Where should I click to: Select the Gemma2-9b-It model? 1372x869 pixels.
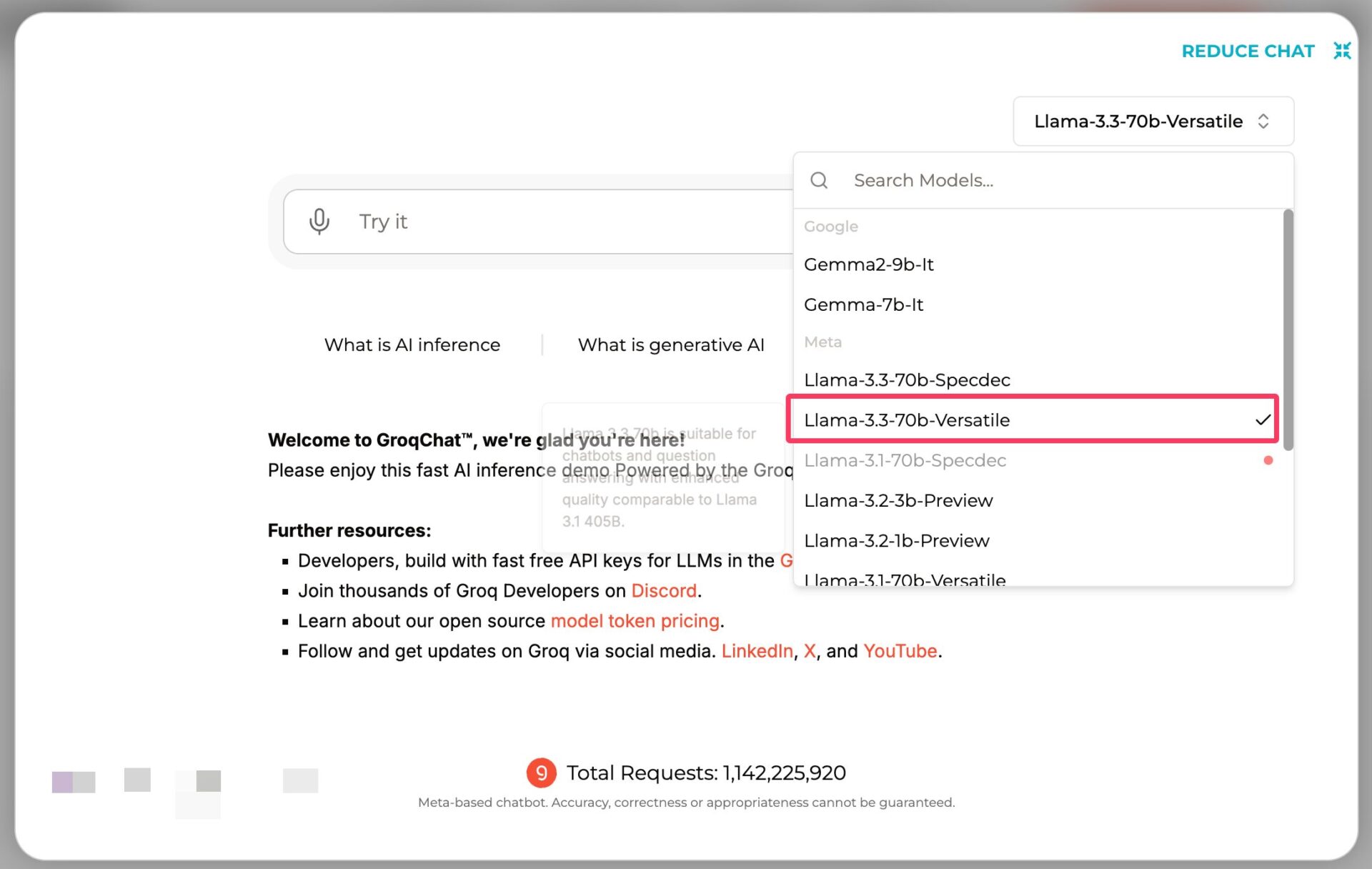coord(868,264)
